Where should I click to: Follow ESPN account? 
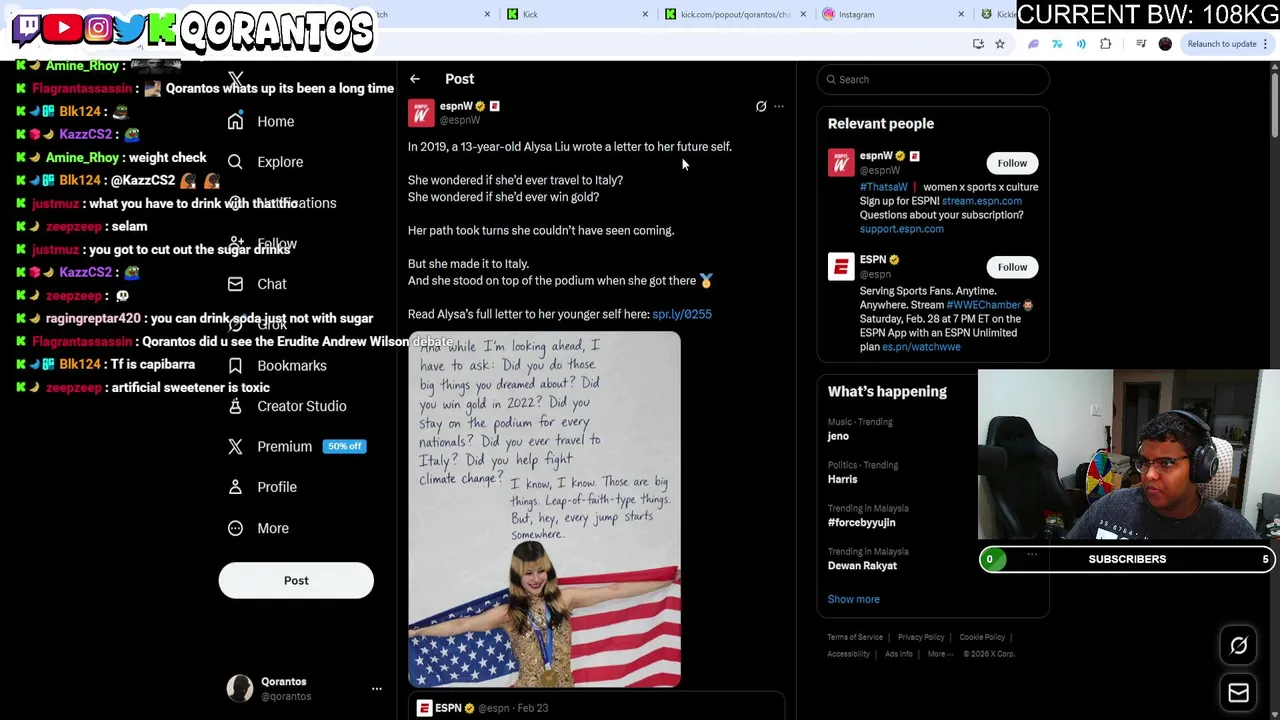[1012, 267]
